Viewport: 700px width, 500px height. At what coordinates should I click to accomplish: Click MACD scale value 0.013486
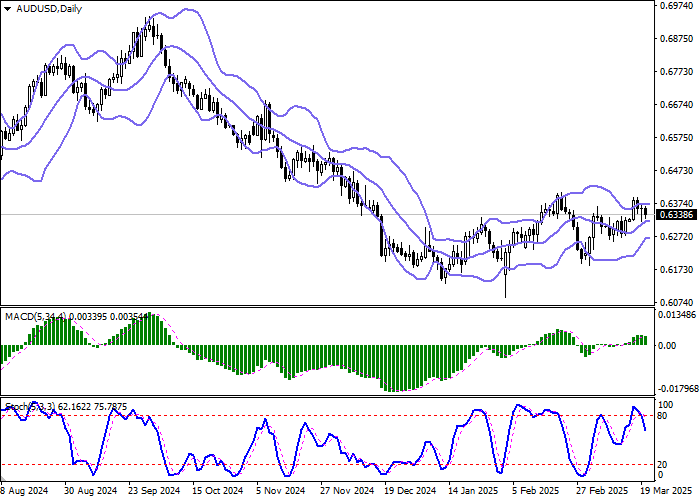[x=677, y=315]
